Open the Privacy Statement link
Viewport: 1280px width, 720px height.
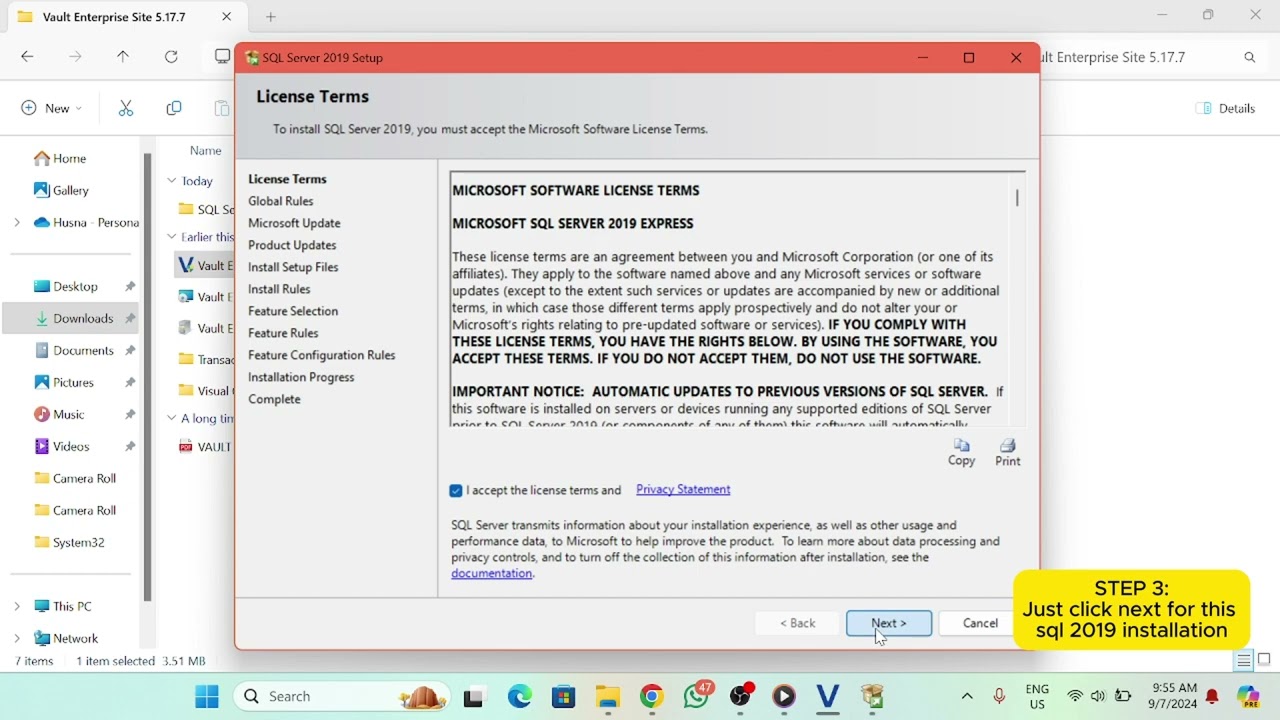(683, 489)
